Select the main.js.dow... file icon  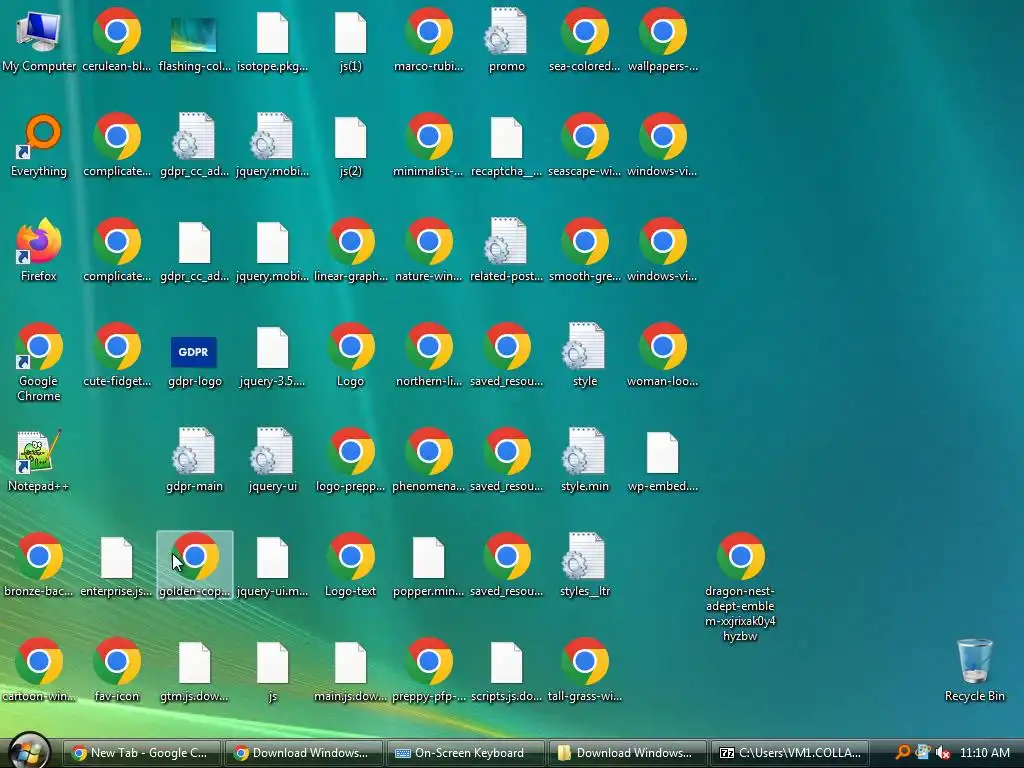[351, 671]
